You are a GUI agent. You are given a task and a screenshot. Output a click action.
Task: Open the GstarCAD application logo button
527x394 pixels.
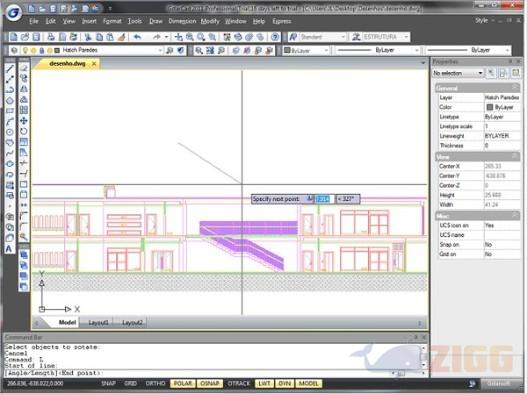pyautogui.click(x=13, y=13)
